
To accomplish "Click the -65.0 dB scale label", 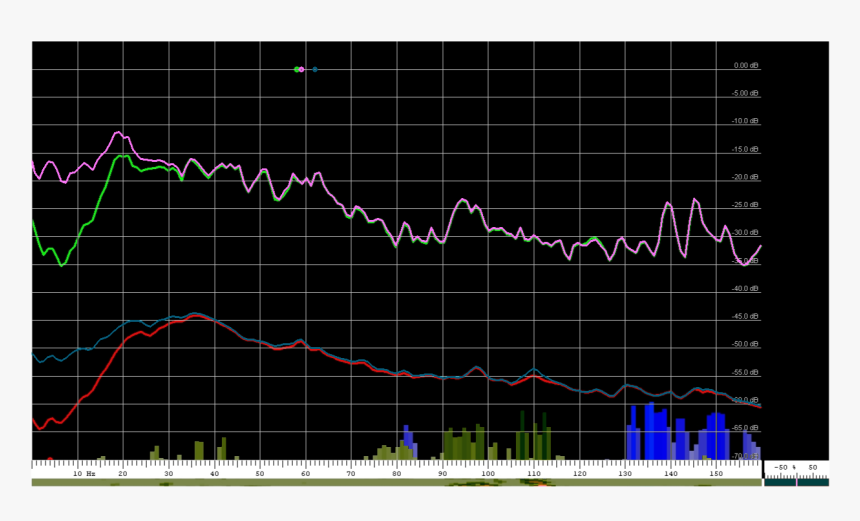I will pos(745,428).
